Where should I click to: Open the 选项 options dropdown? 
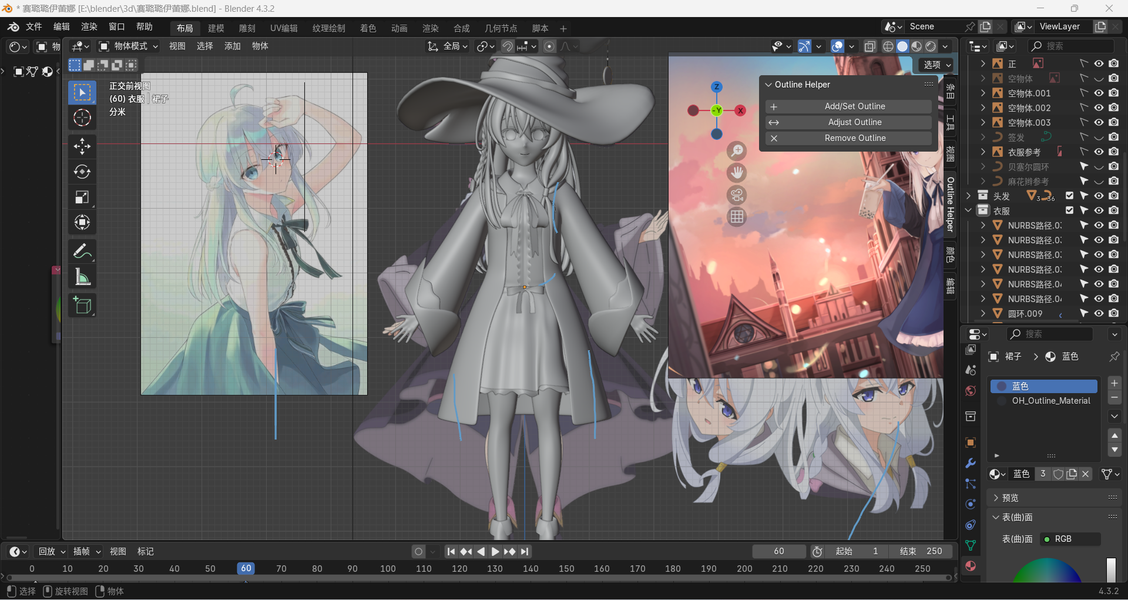pyautogui.click(x=936, y=65)
